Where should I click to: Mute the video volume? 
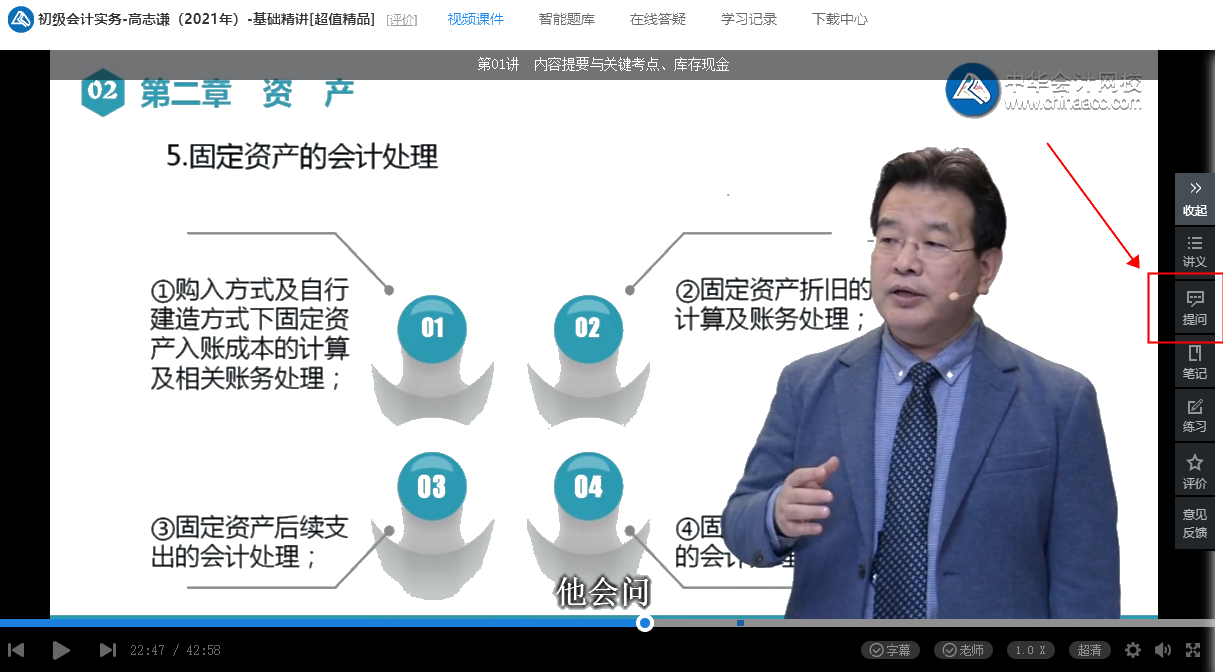(1163, 650)
